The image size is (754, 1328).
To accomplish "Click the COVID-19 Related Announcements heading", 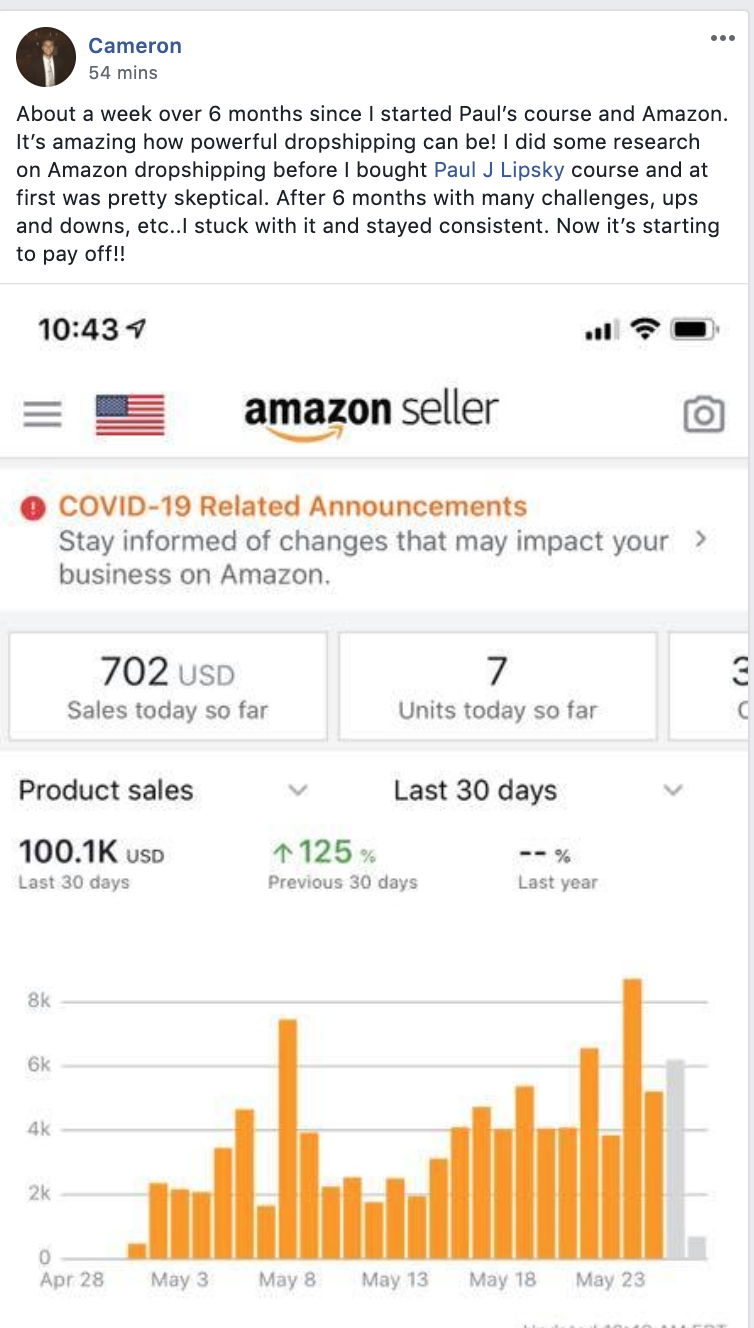I will (x=293, y=506).
